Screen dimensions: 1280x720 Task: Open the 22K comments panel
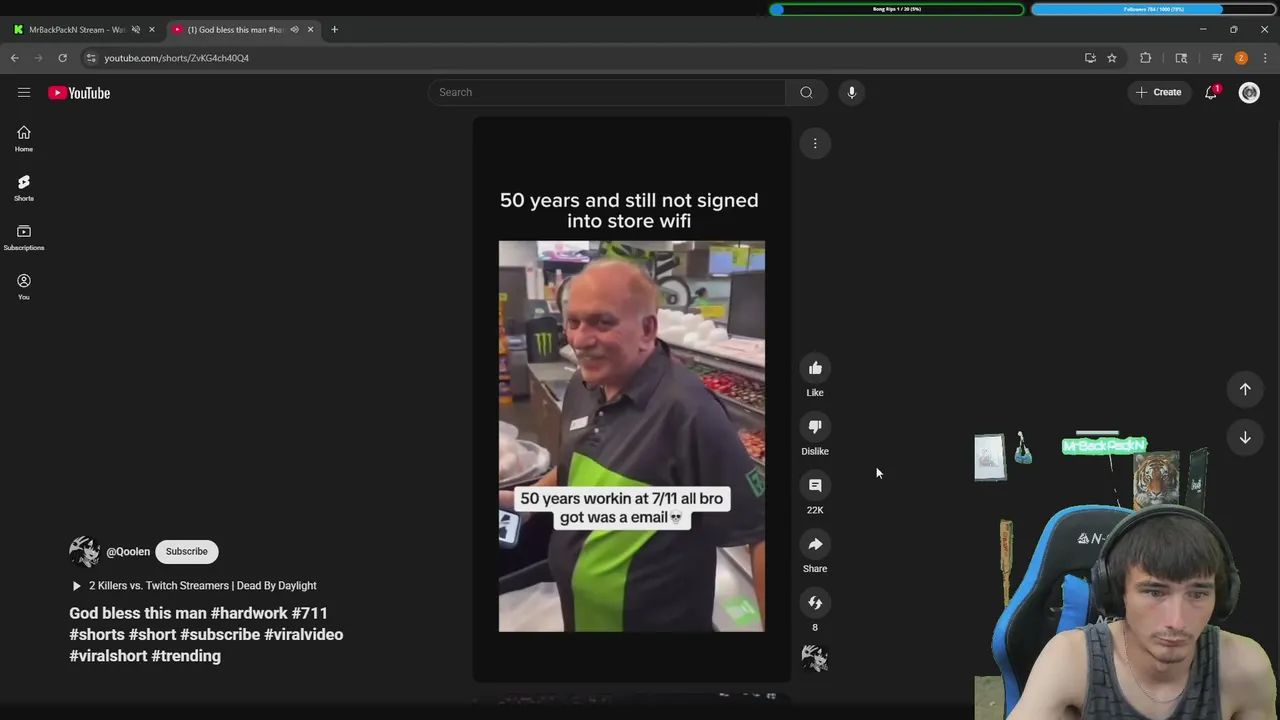[x=815, y=486]
